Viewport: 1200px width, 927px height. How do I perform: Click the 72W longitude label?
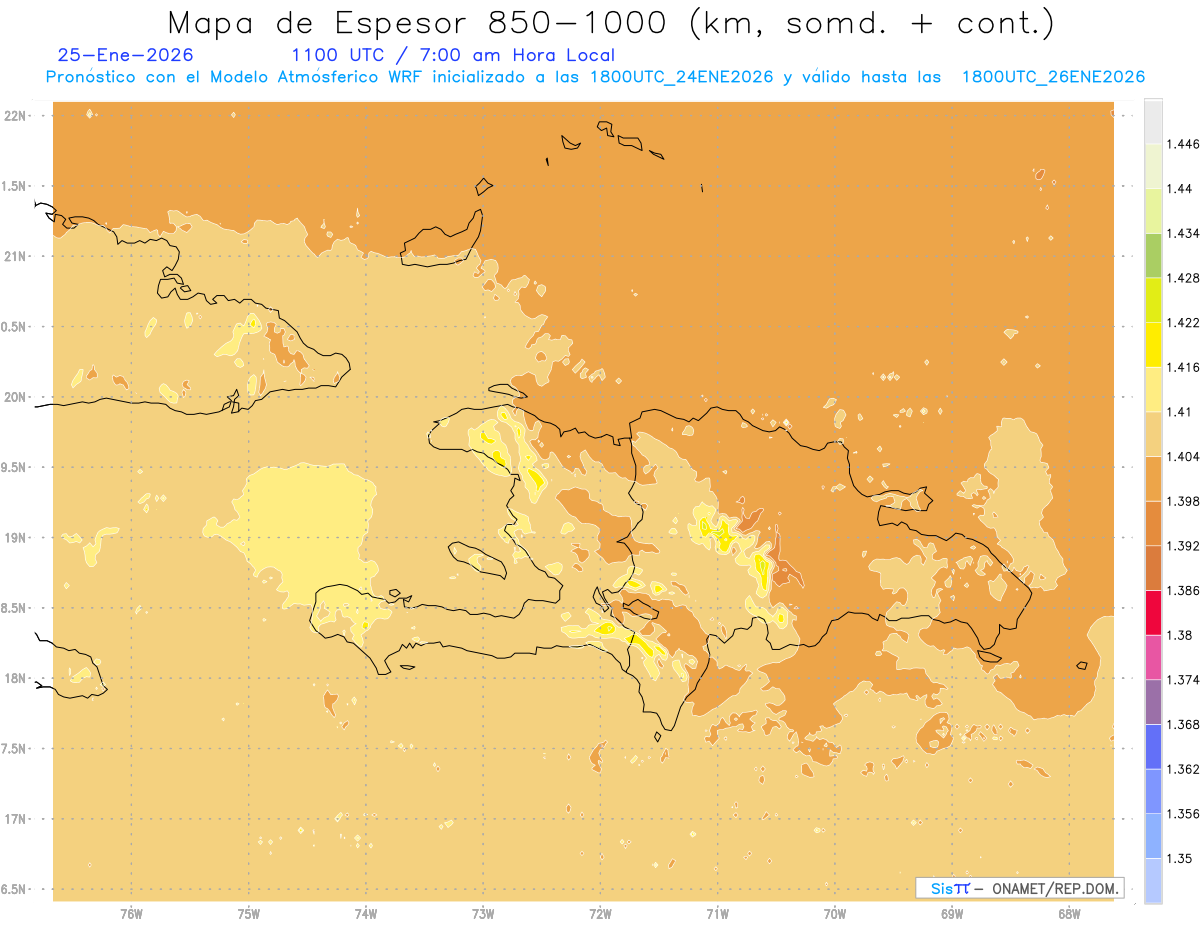pyautogui.click(x=600, y=913)
